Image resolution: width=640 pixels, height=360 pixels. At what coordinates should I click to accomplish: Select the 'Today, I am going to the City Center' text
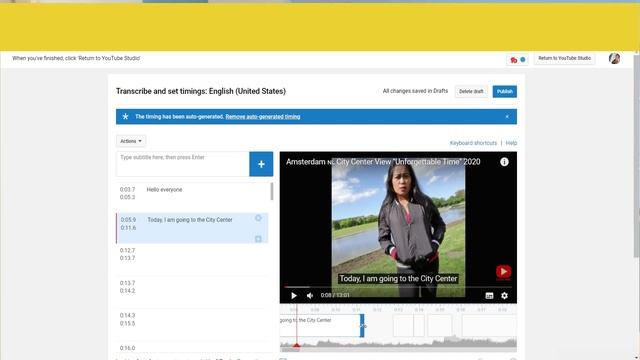(190, 220)
